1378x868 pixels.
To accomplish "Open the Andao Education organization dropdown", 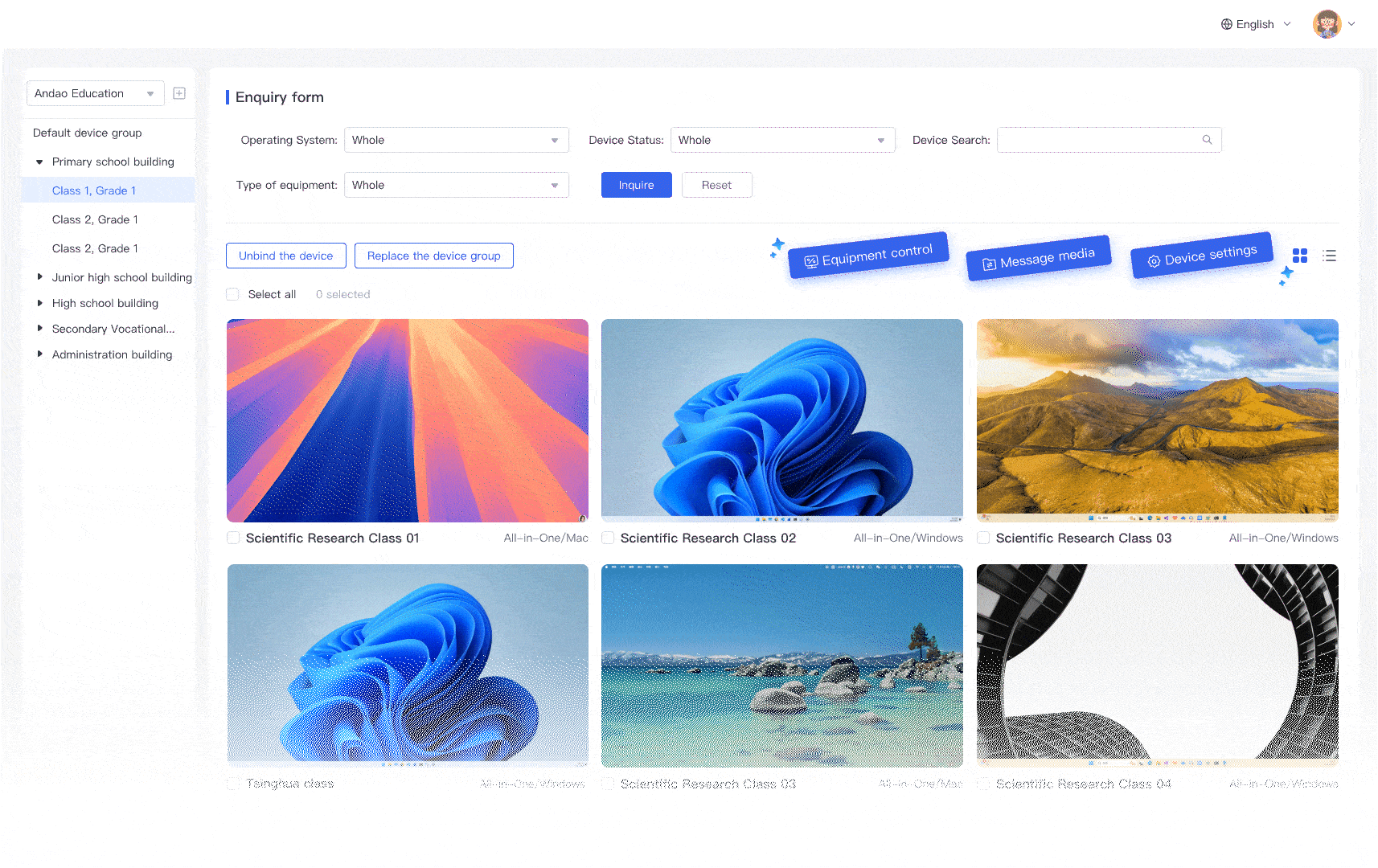I will pos(96,93).
